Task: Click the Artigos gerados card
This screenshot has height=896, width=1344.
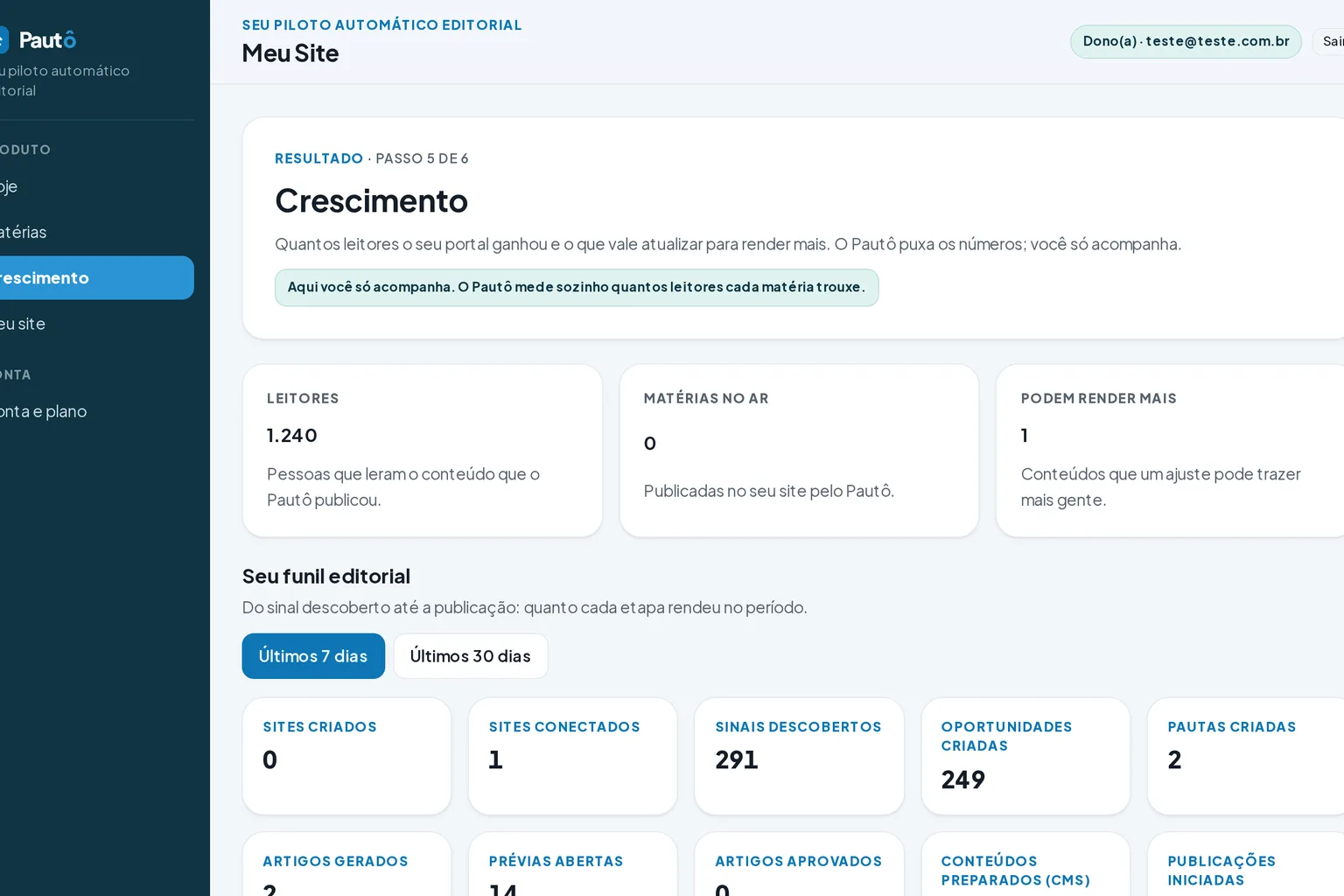Action: (x=346, y=864)
